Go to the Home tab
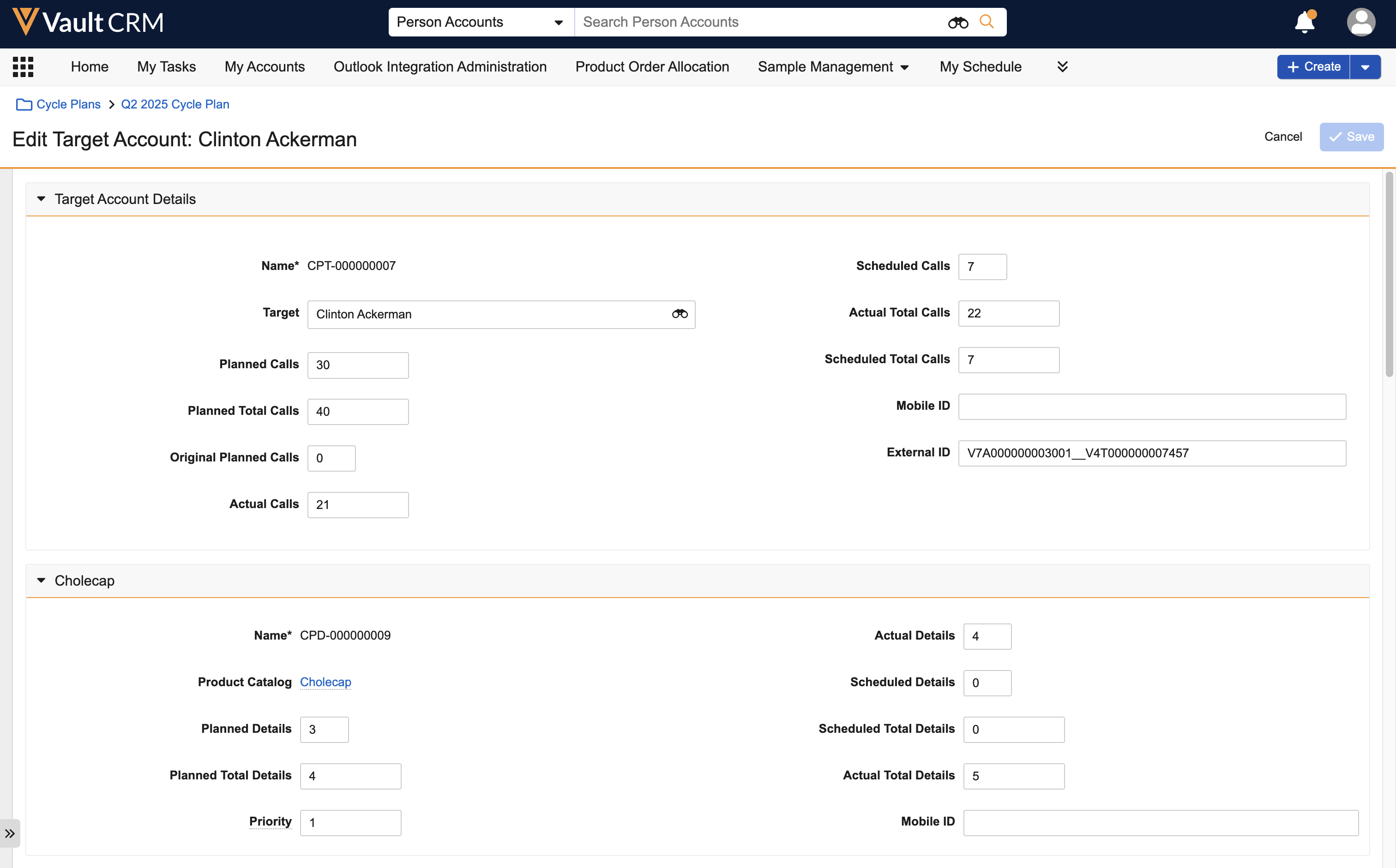The height and width of the screenshot is (868, 1396). pyautogui.click(x=90, y=66)
